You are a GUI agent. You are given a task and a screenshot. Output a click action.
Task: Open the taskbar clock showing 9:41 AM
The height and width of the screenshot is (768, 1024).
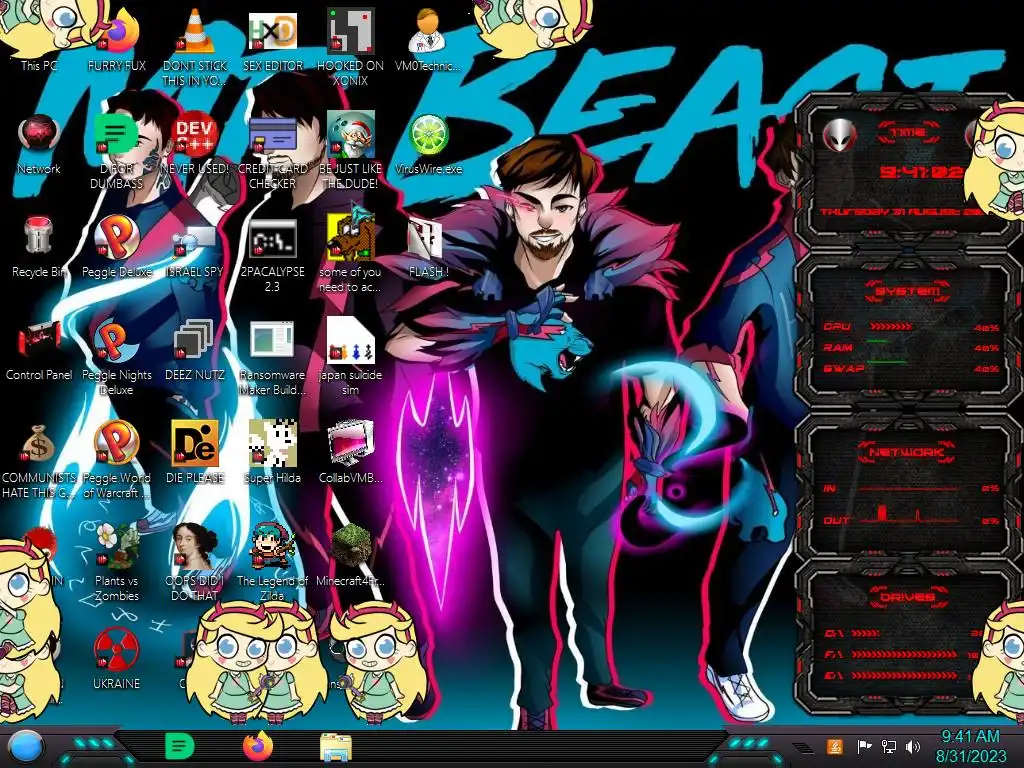click(970, 746)
